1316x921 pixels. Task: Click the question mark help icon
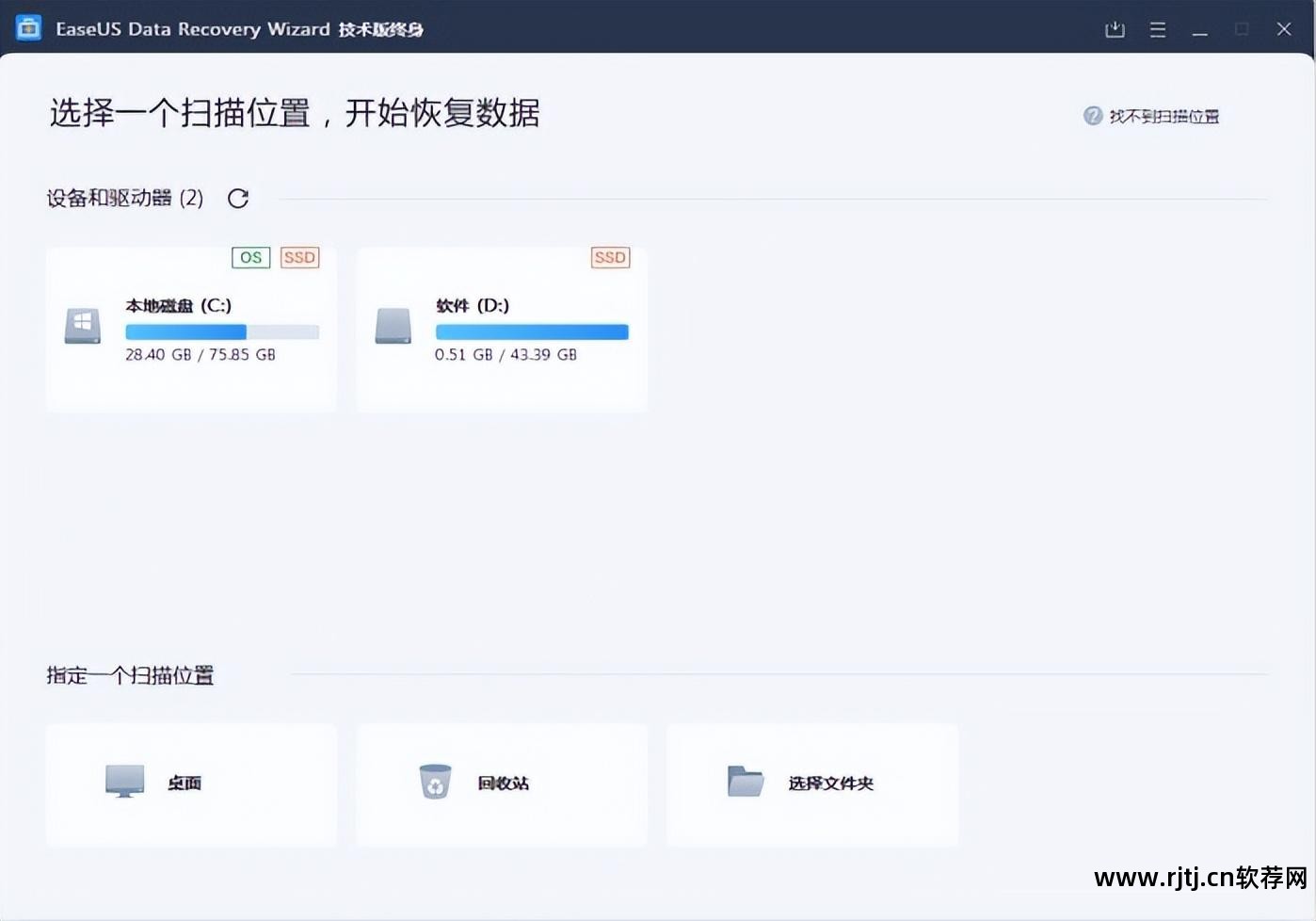pos(1093,116)
